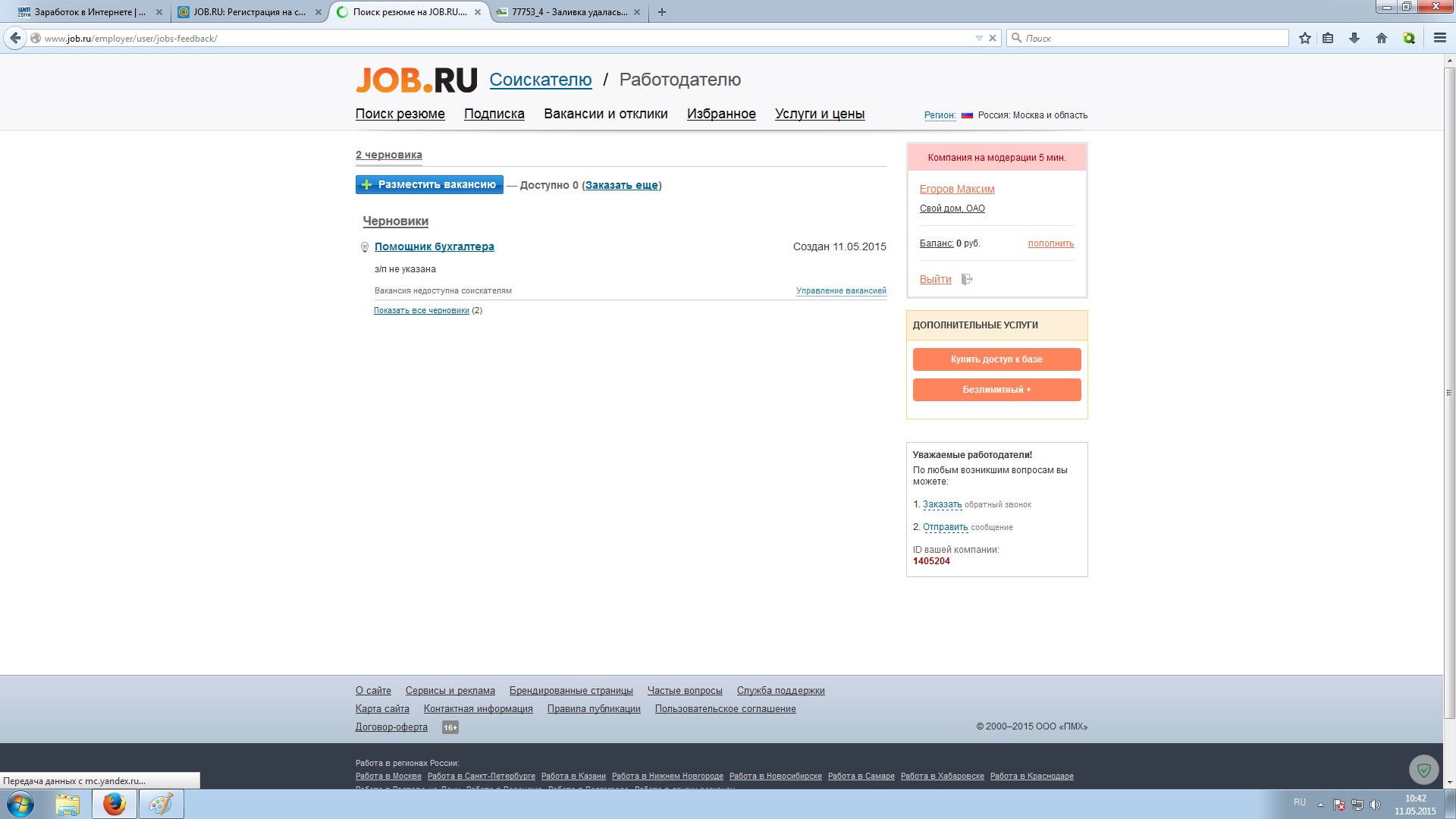Image resolution: width=1456 pixels, height=819 pixels.
Task: Click the green shield icon
Action: point(1423,770)
